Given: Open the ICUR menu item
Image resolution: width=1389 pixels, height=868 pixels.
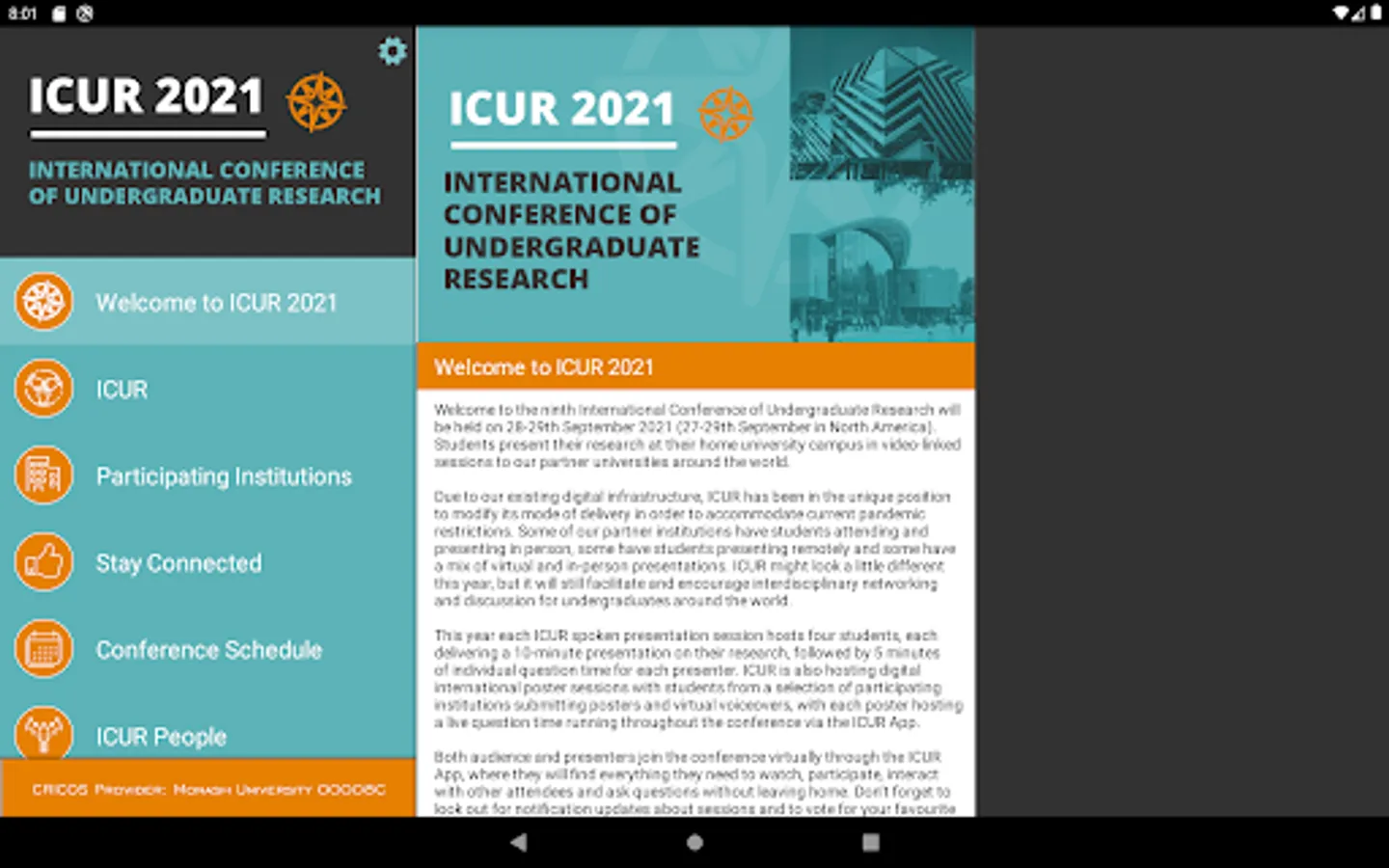Looking at the screenshot, I should tap(207, 389).
